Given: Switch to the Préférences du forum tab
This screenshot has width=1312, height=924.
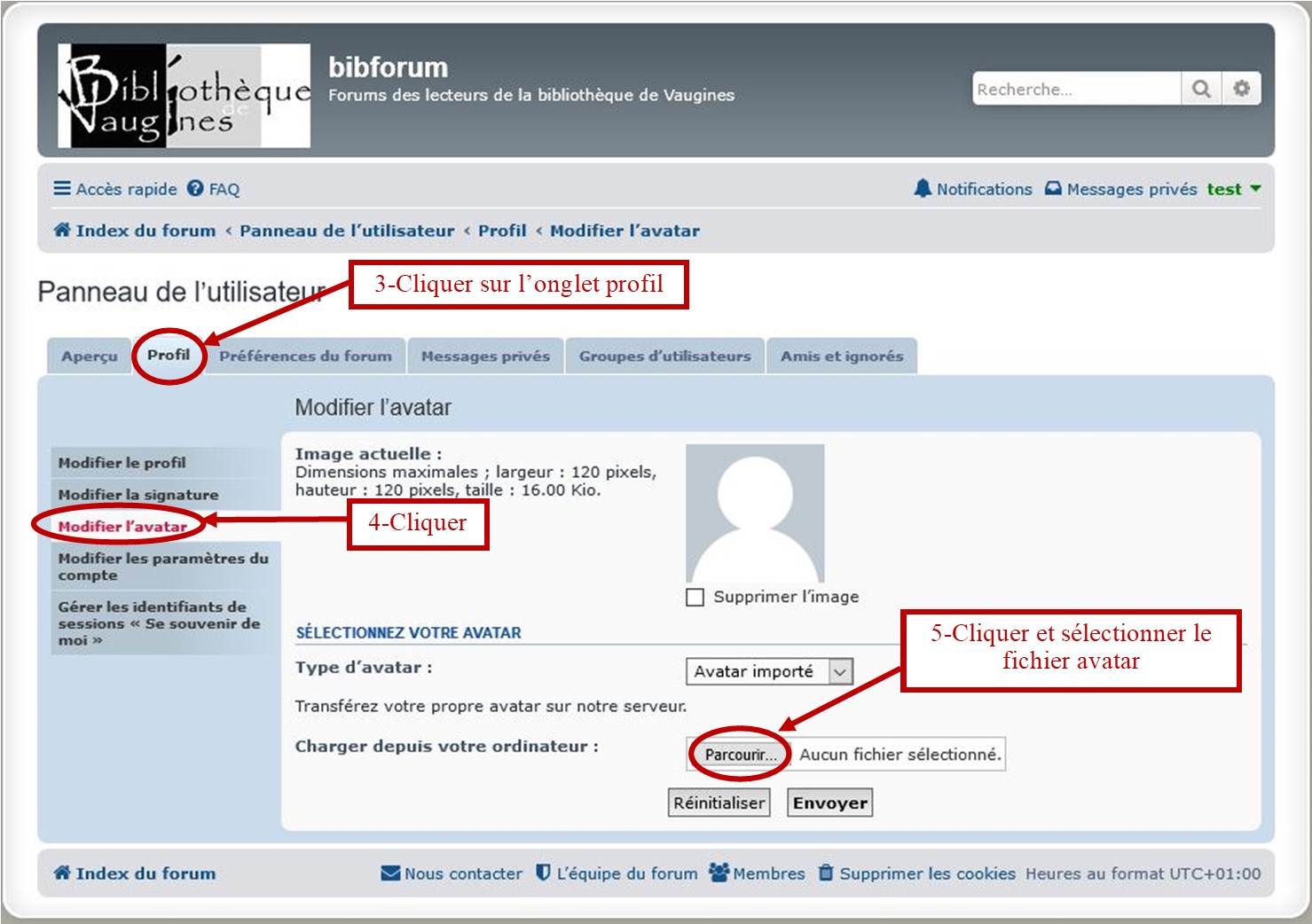Looking at the screenshot, I should (x=305, y=356).
